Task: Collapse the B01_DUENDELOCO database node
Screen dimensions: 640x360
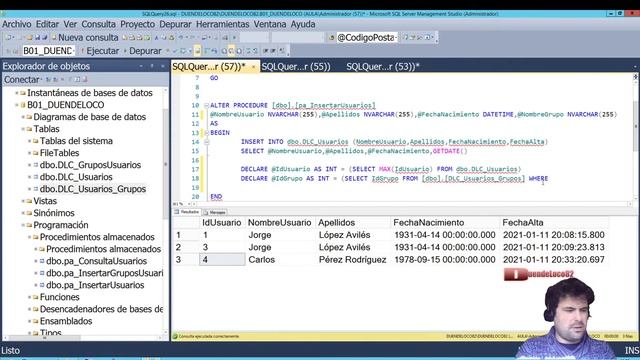Action: (17, 105)
